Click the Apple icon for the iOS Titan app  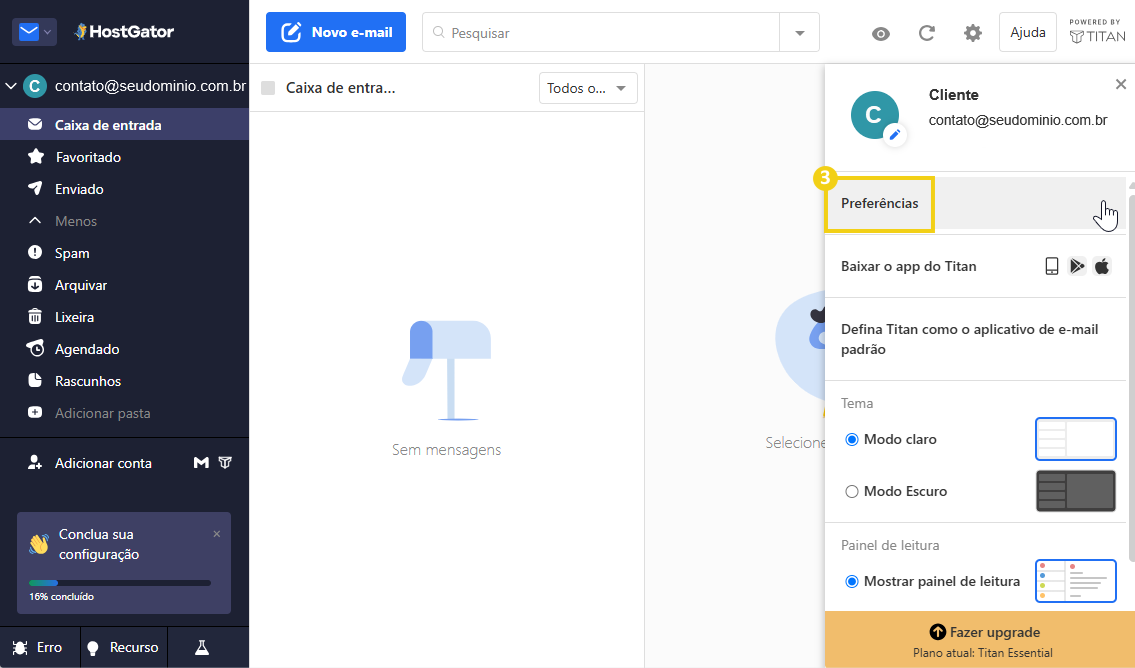click(x=1101, y=266)
